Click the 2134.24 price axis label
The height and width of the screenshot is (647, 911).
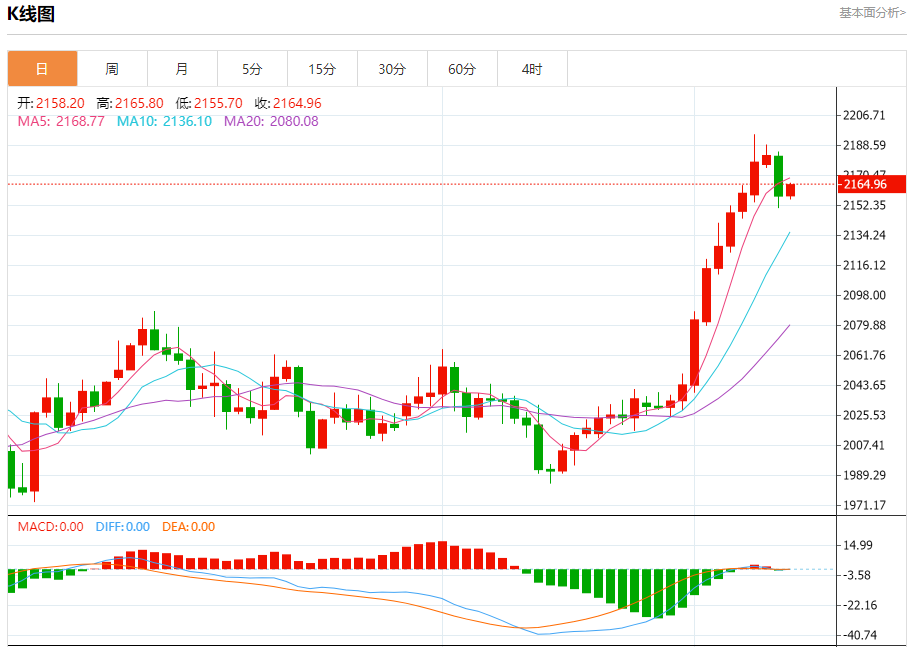(865, 235)
